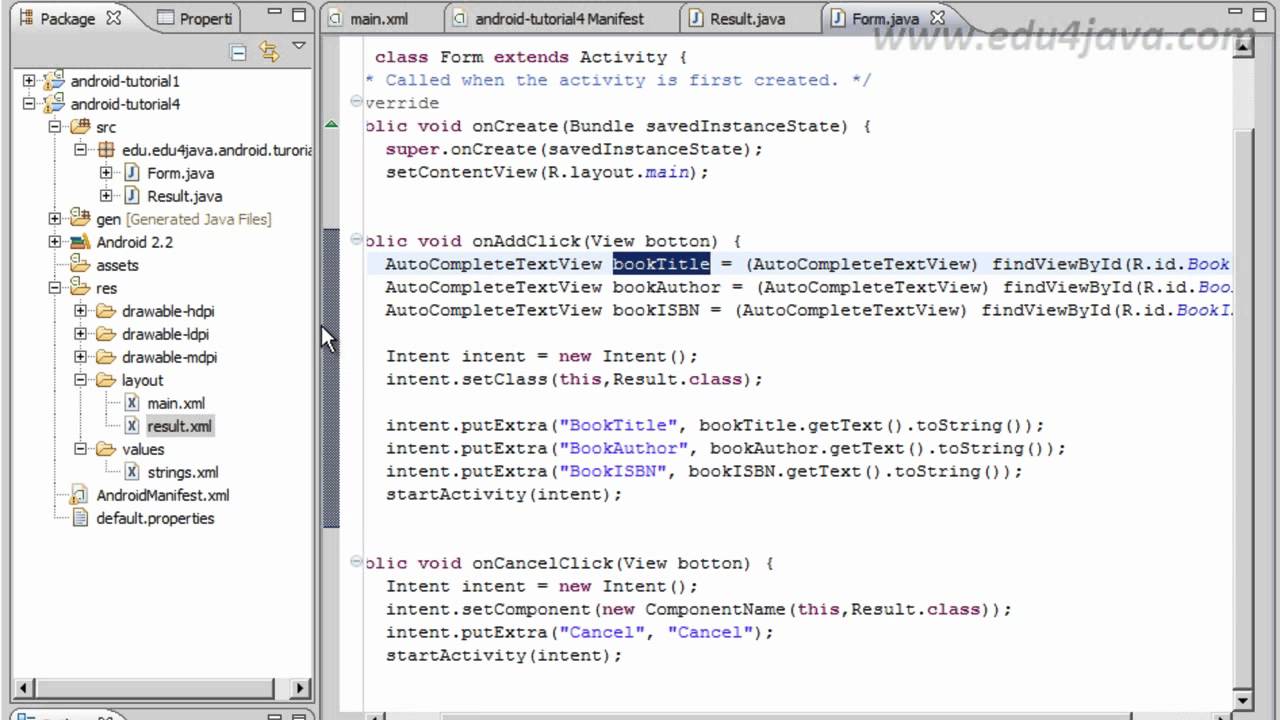
Task: Click the strings.xml file icon
Action: coord(132,472)
